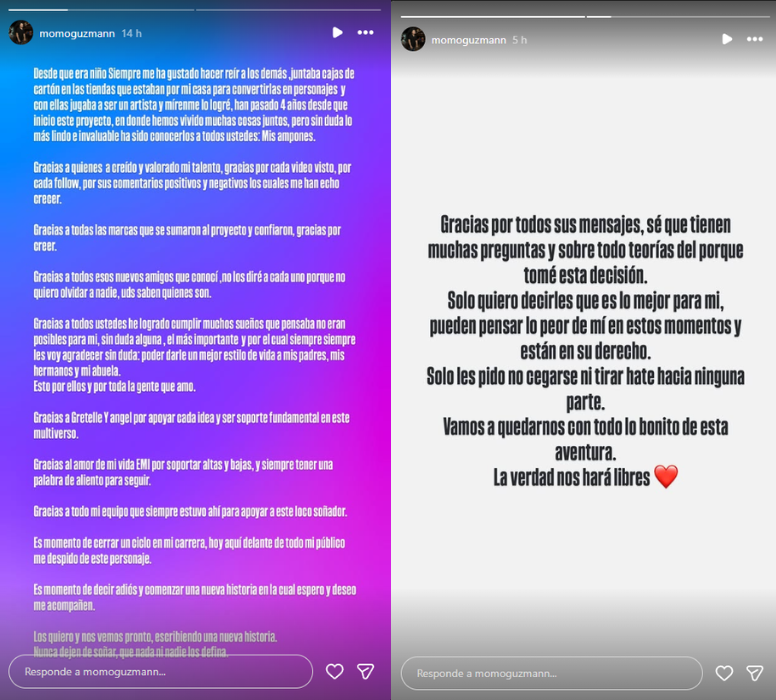Jump to first progress segment left story
The height and width of the screenshot is (700, 776).
[x=101, y=10]
